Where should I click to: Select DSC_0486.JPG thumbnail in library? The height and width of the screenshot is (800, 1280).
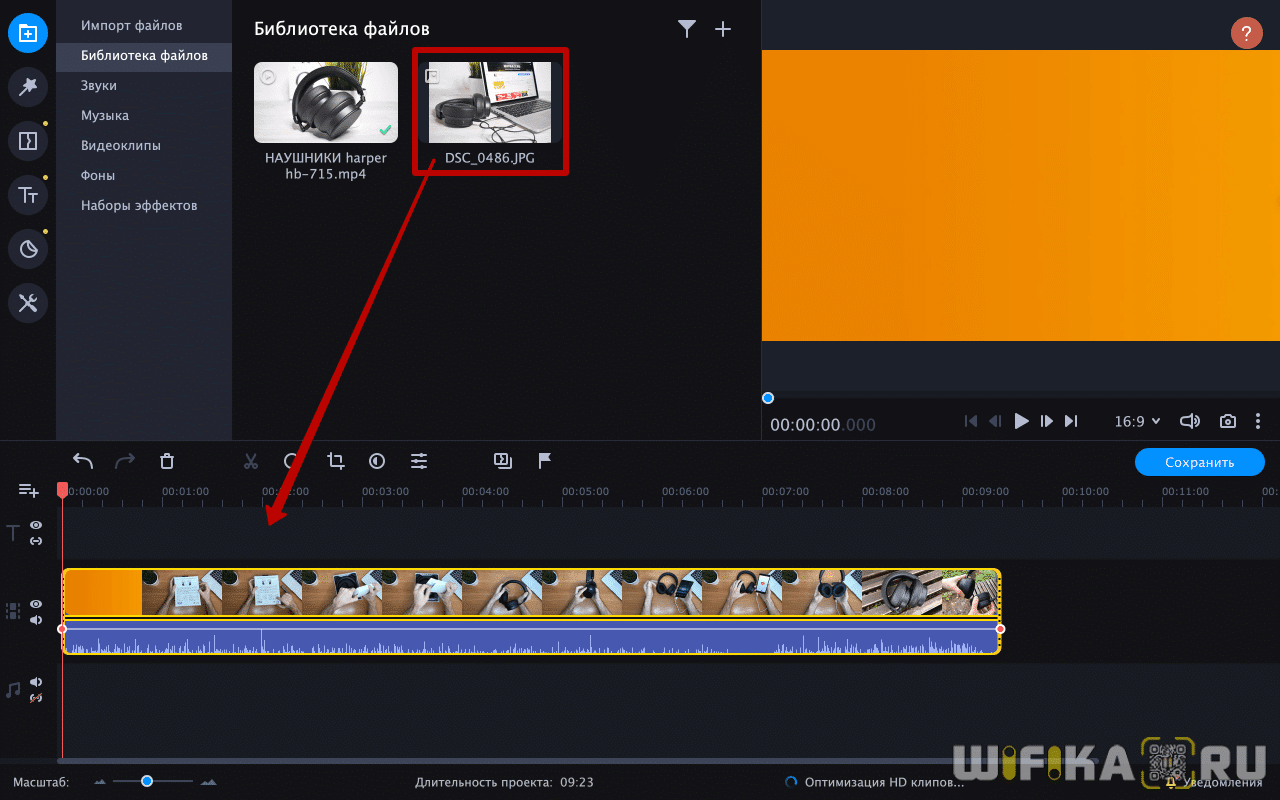(490, 103)
